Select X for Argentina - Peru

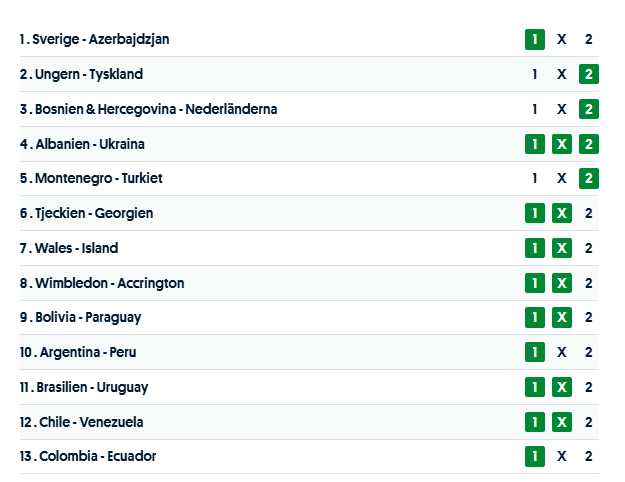click(x=562, y=352)
